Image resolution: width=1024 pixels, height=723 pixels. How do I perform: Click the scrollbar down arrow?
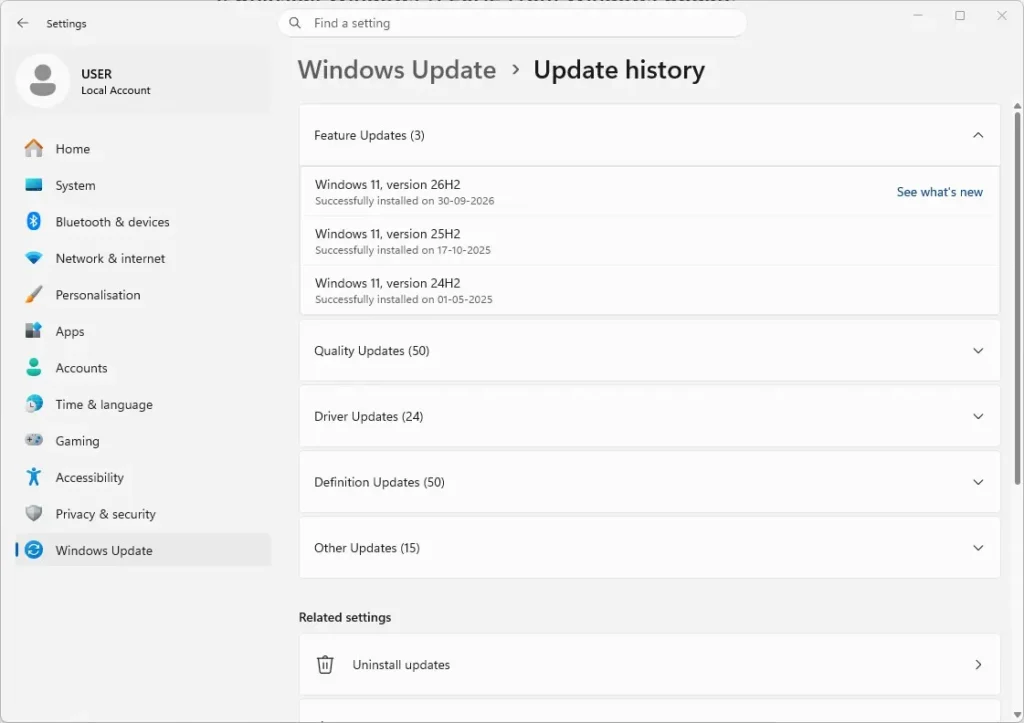click(x=1017, y=715)
